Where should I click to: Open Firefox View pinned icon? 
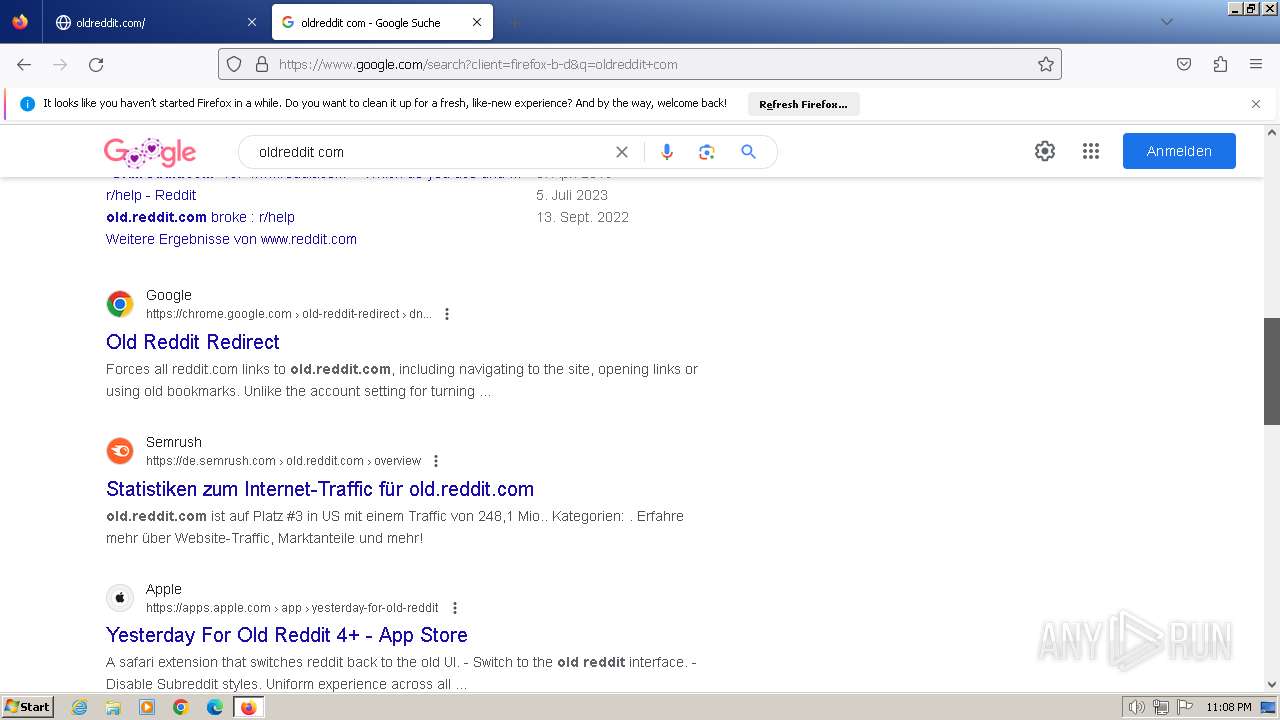pos(20,22)
